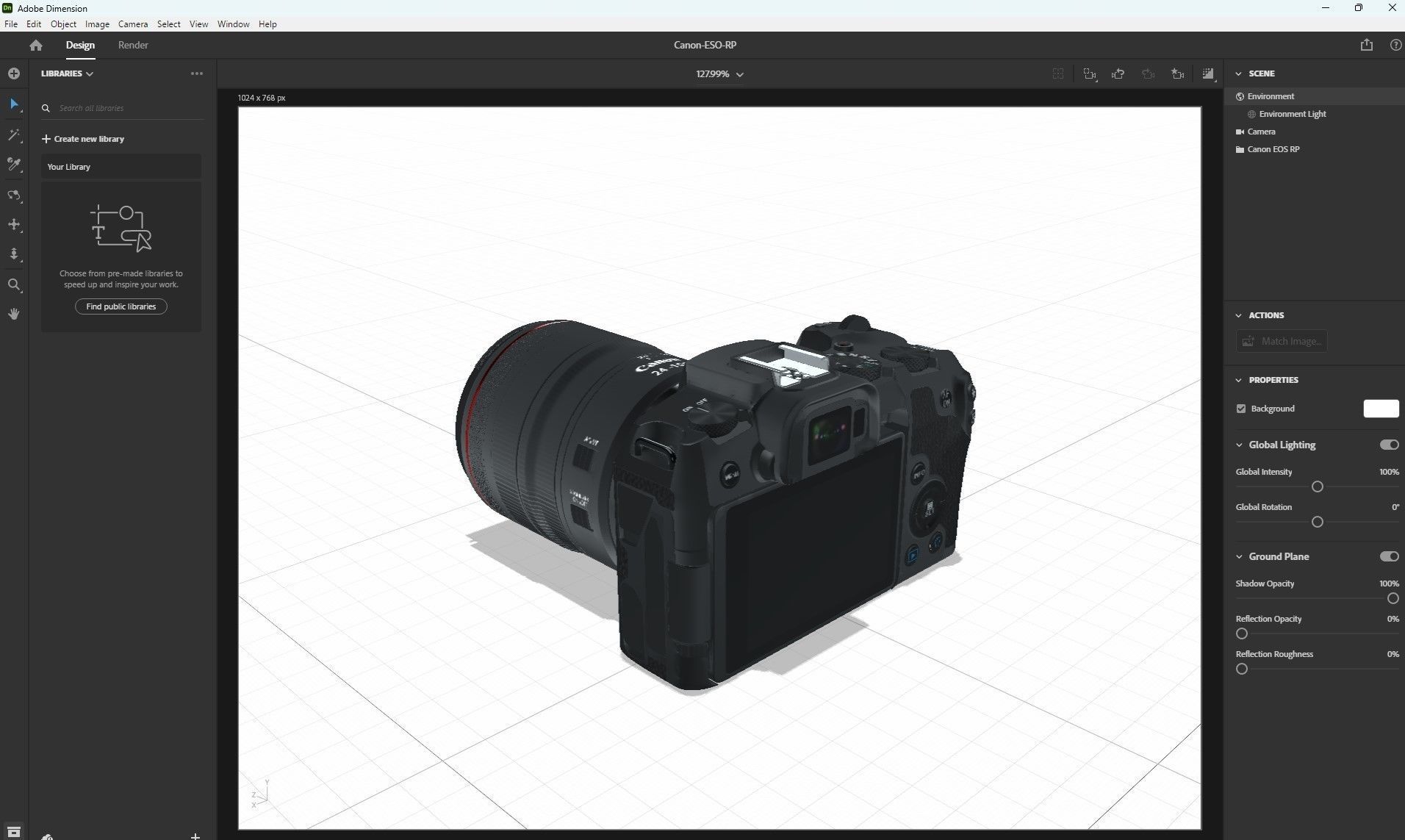Screen dimensions: 1405x840
Task: Activate the Zoom magnifier tool
Action: click(14, 285)
